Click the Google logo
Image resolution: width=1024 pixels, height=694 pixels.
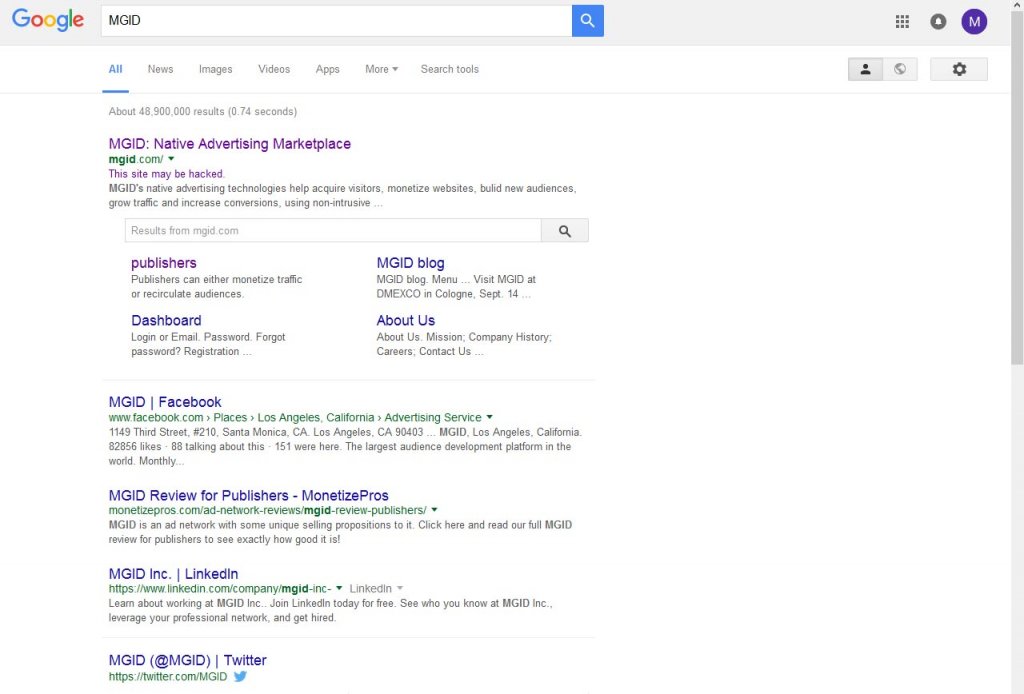point(48,20)
